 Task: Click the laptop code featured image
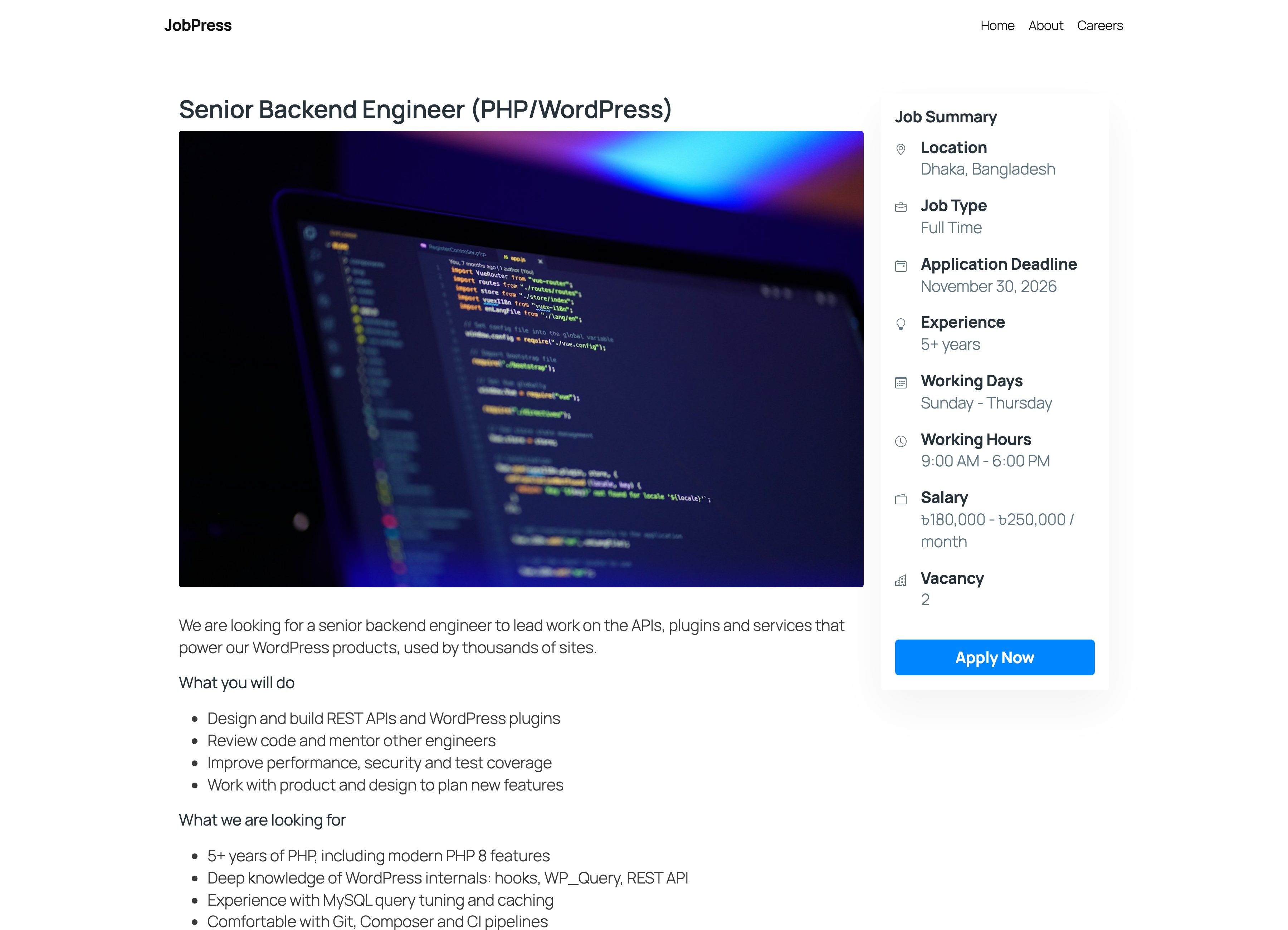(x=521, y=359)
